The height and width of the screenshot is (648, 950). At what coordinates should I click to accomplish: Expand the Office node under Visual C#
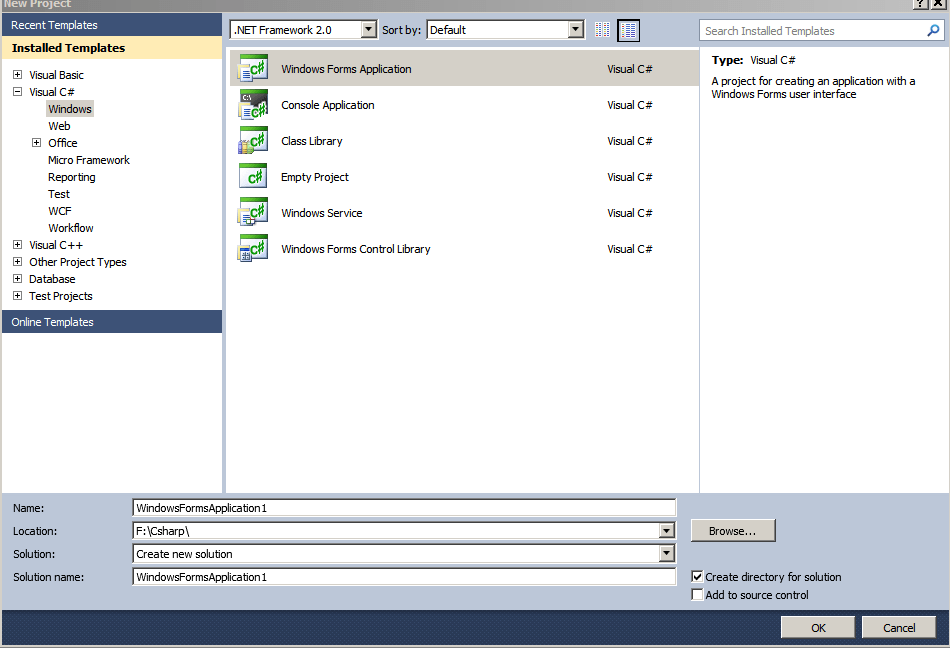36,143
